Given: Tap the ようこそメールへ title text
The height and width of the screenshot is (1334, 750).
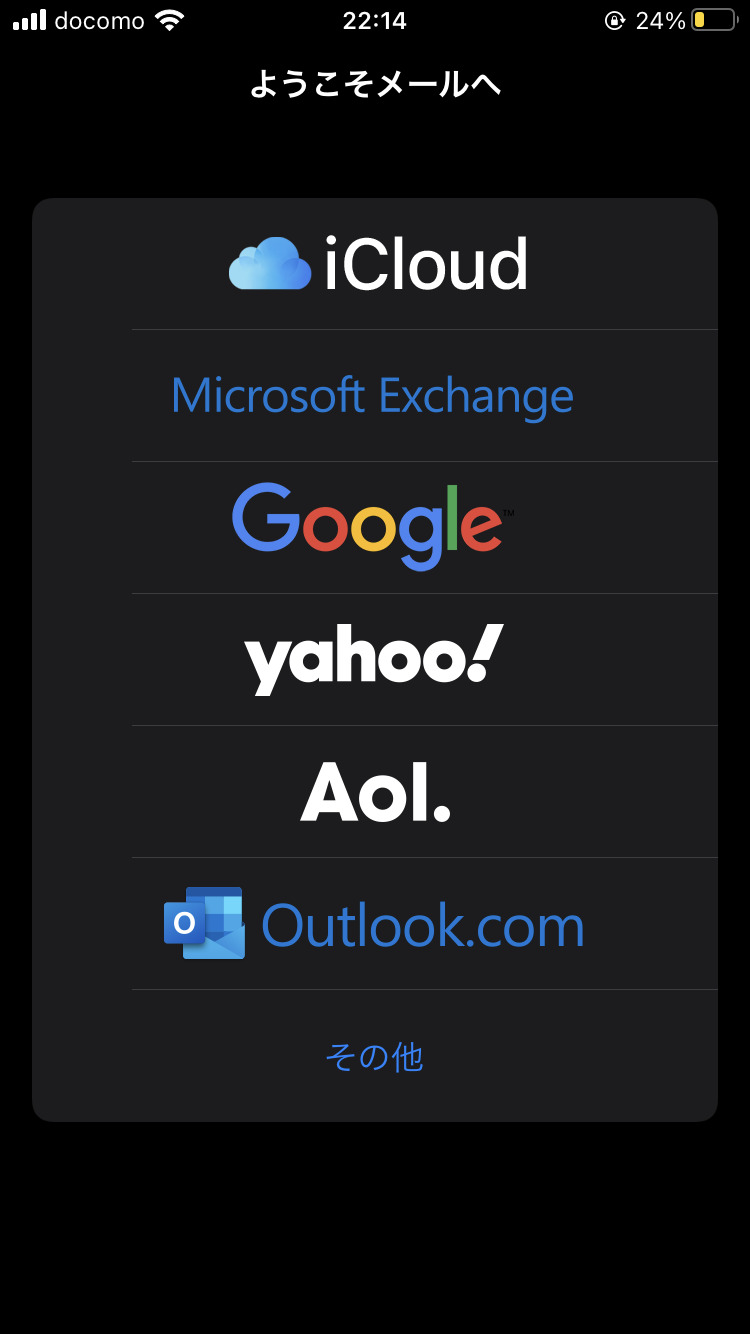Looking at the screenshot, I should [375, 85].
